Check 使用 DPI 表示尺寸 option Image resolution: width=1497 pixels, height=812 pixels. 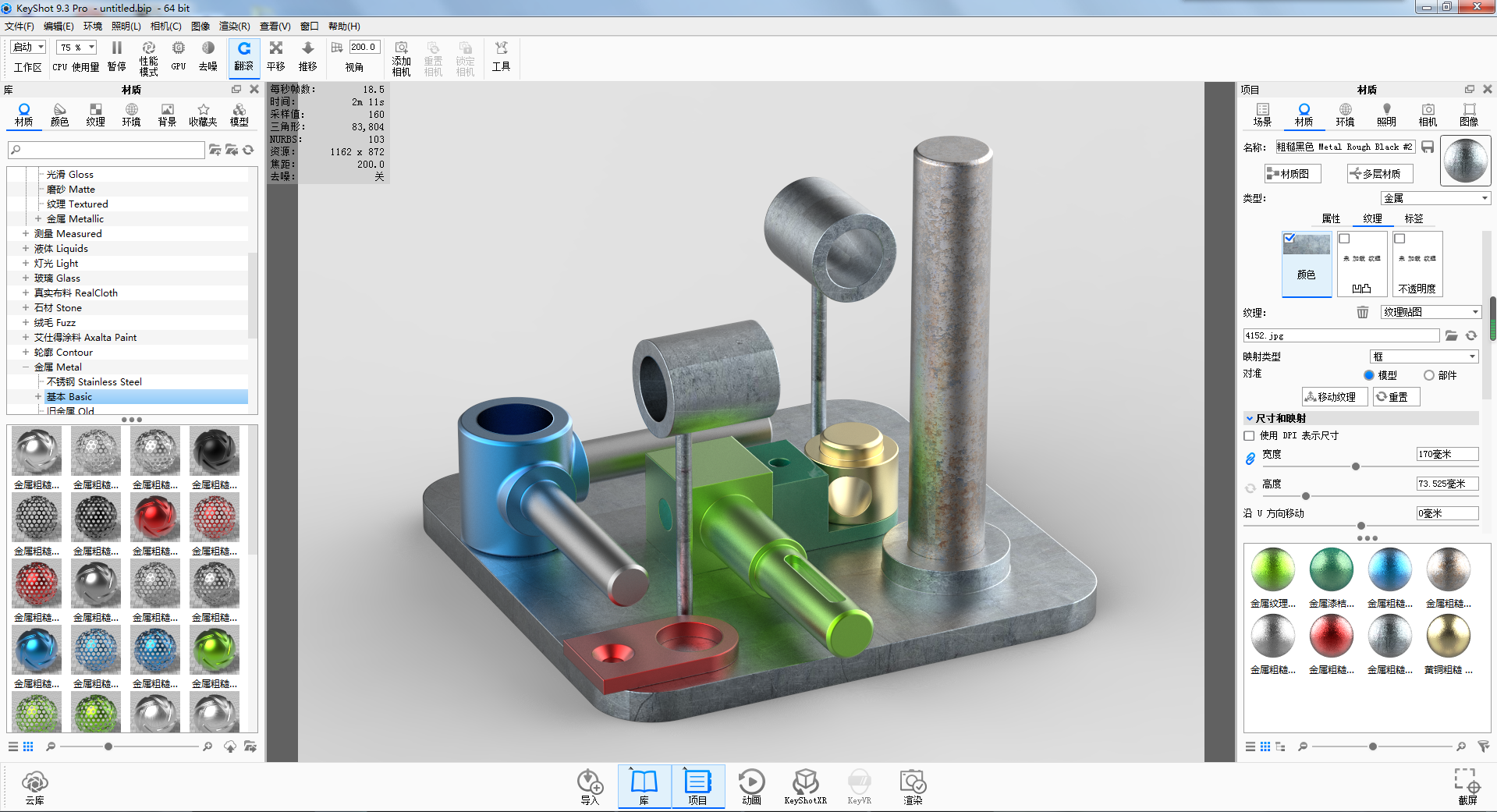[x=1249, y=436]
